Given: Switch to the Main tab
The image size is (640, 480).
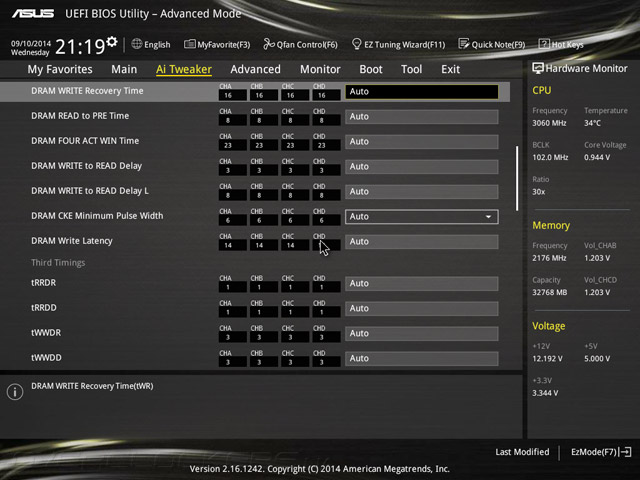Looking at the screenshot, I should point(124,69).
